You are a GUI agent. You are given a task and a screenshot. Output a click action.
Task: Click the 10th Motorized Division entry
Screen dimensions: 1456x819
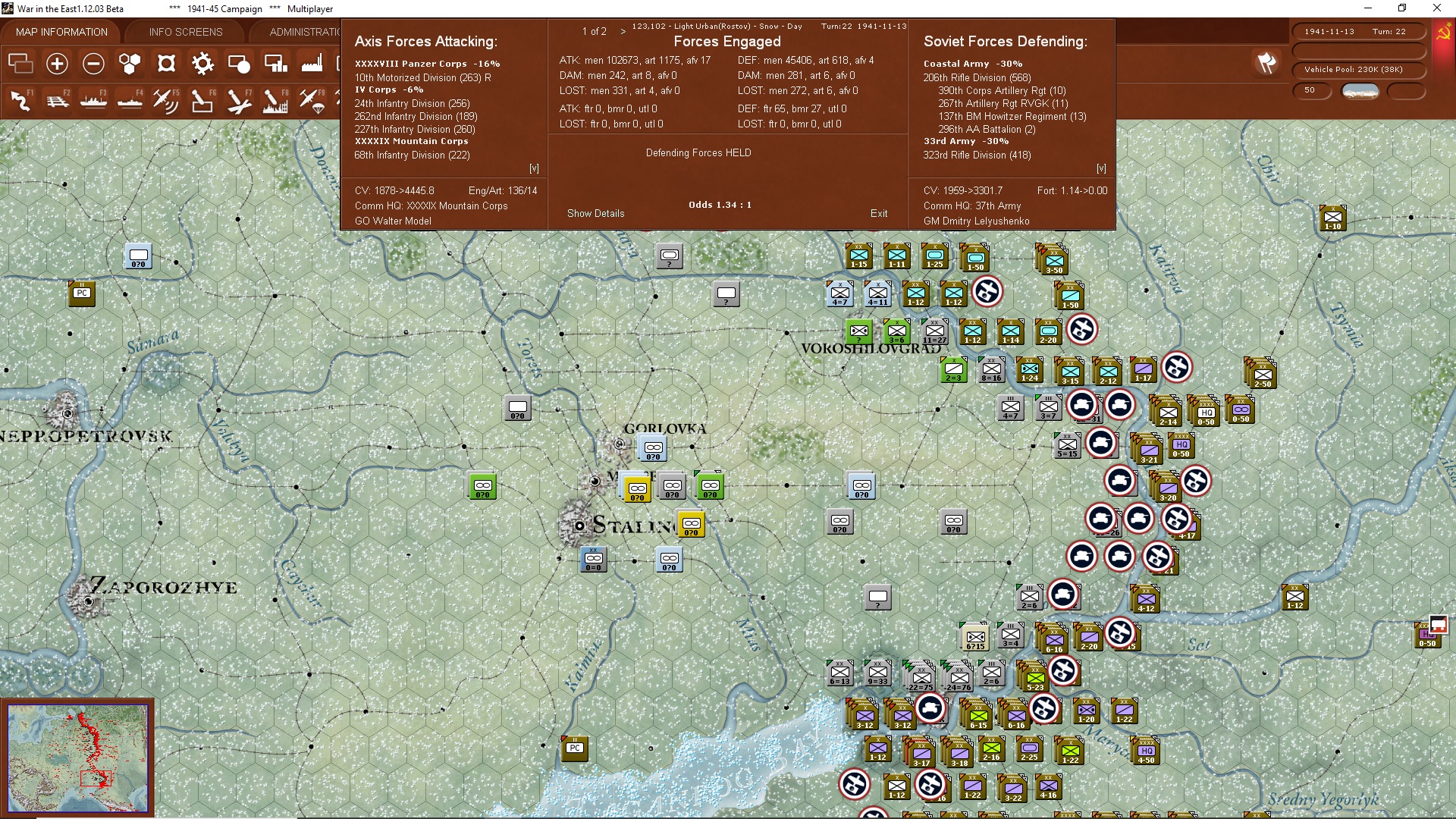[423, 77]
